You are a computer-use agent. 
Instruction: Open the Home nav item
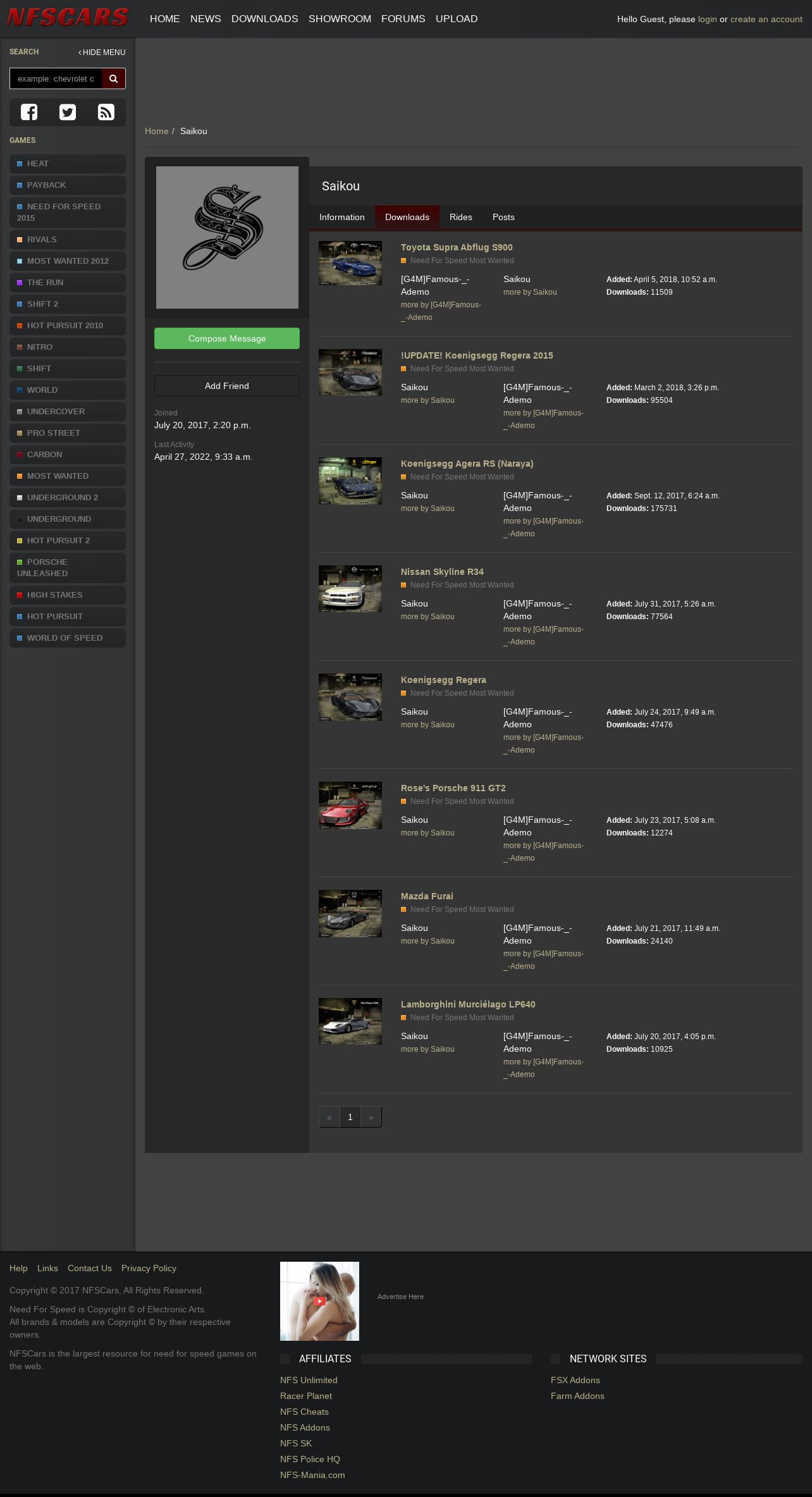(165, 19)
